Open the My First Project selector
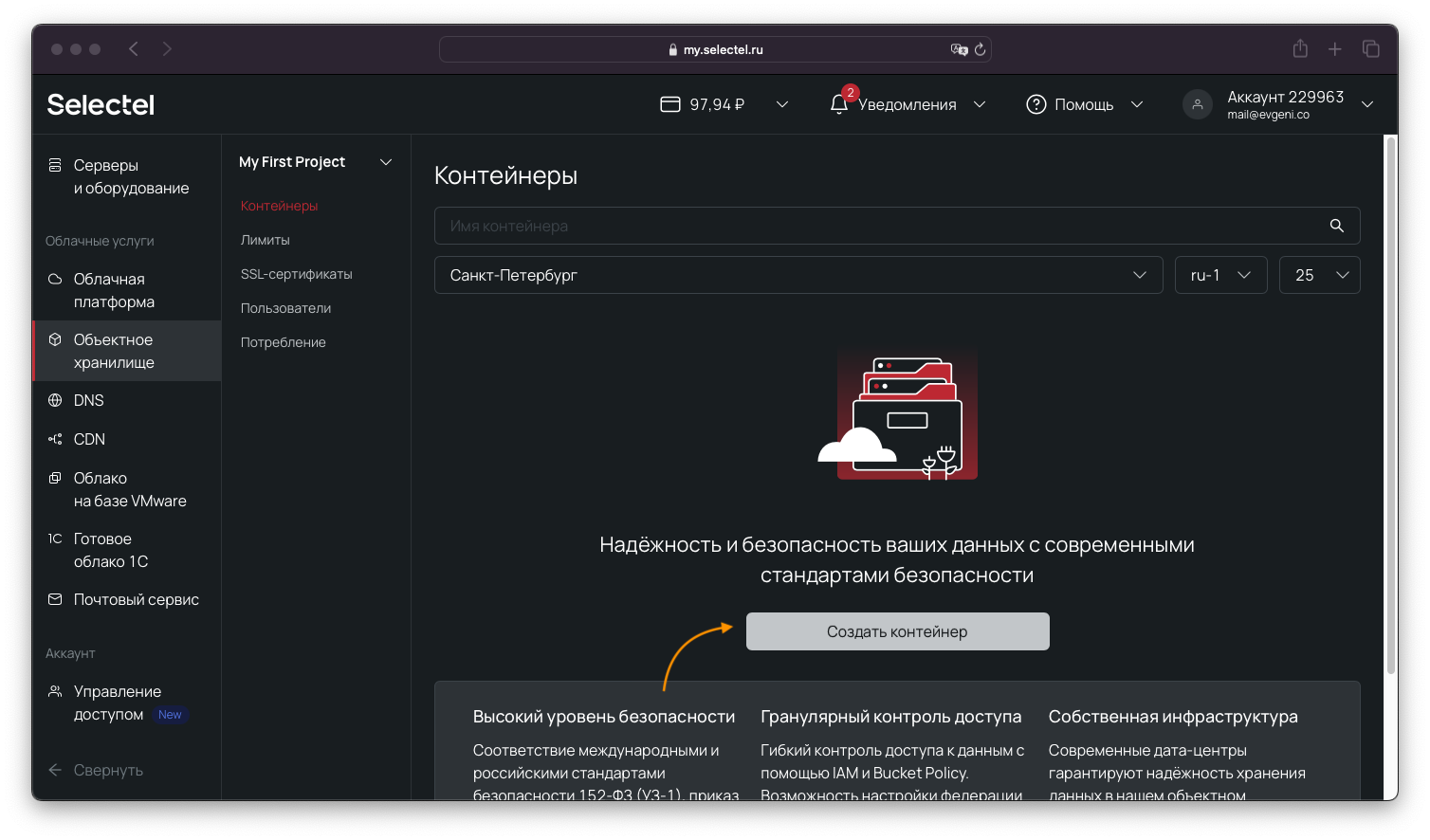This screenshot has width=1430, height=840. pos(316,162)
